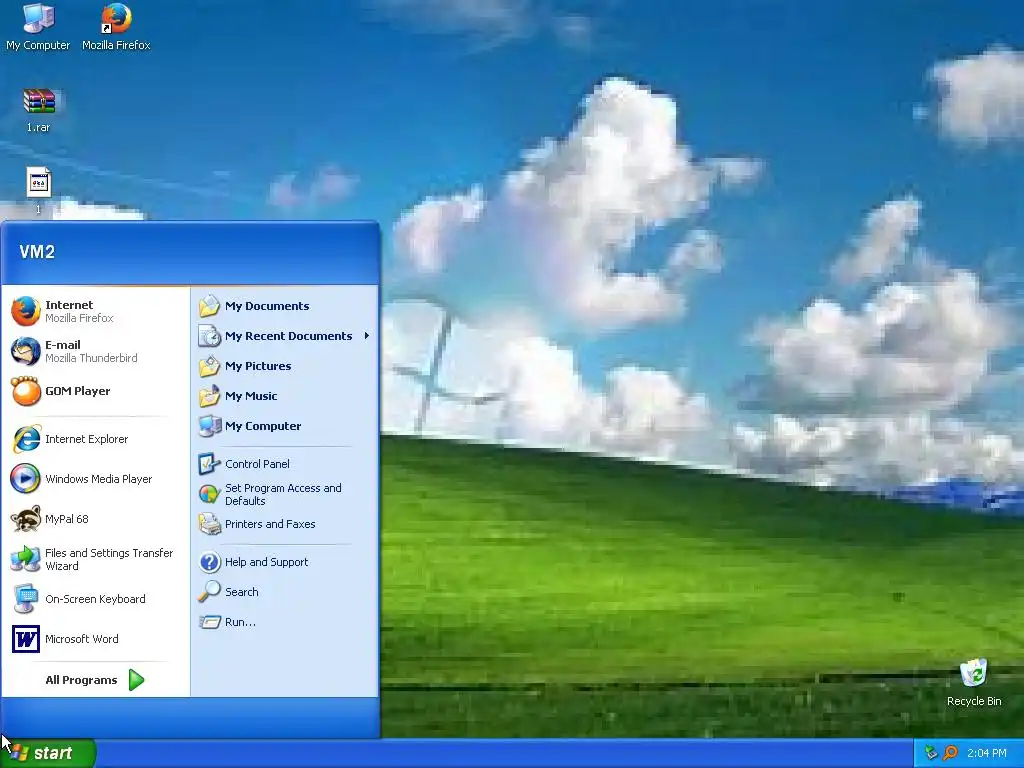Open E-mail Mozilla Thunderbird entry
The height and width of the screenshot is (768, 1024).
click(95, 351)
